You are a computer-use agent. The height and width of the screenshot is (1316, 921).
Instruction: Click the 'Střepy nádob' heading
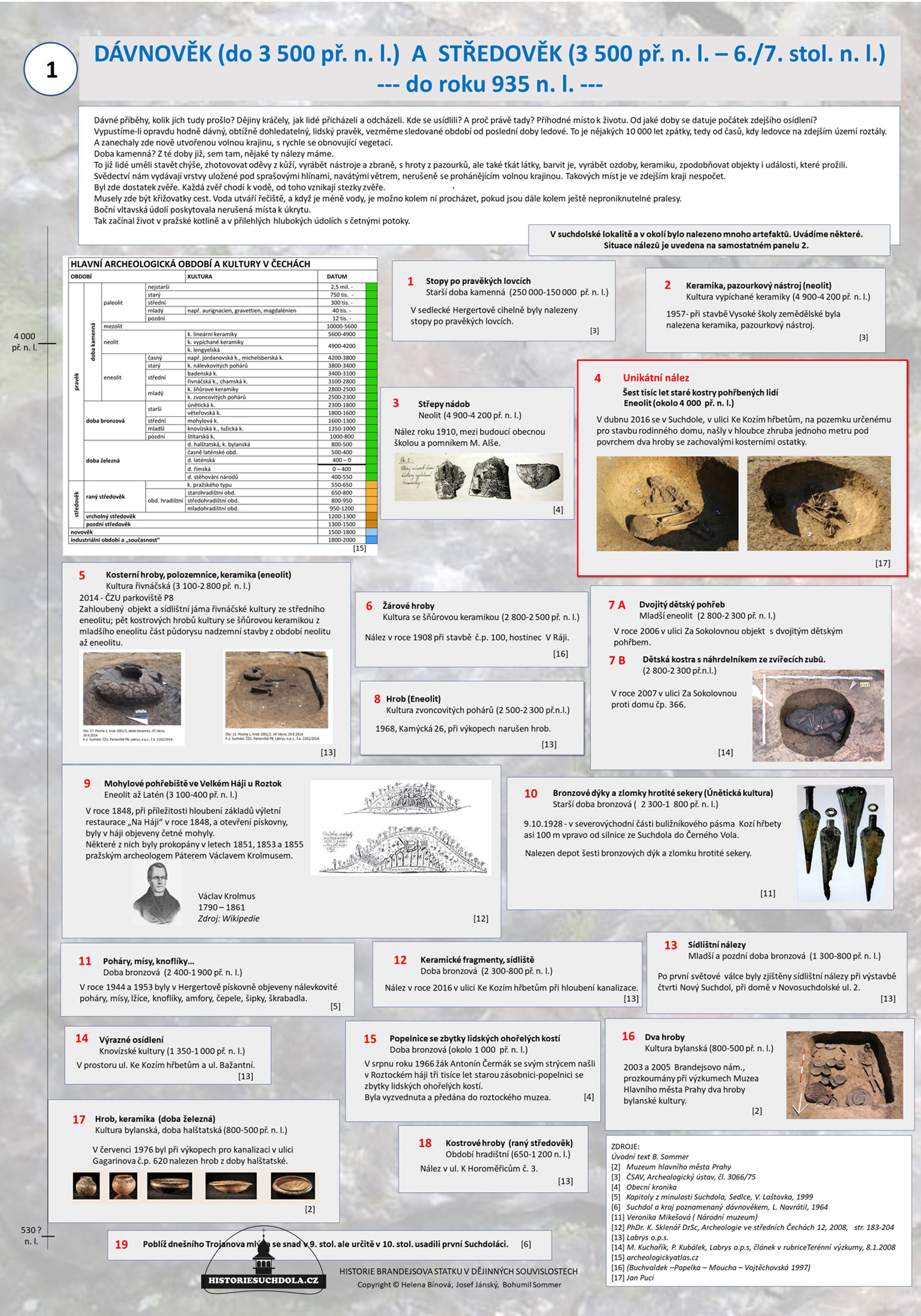tap(443, 404)
